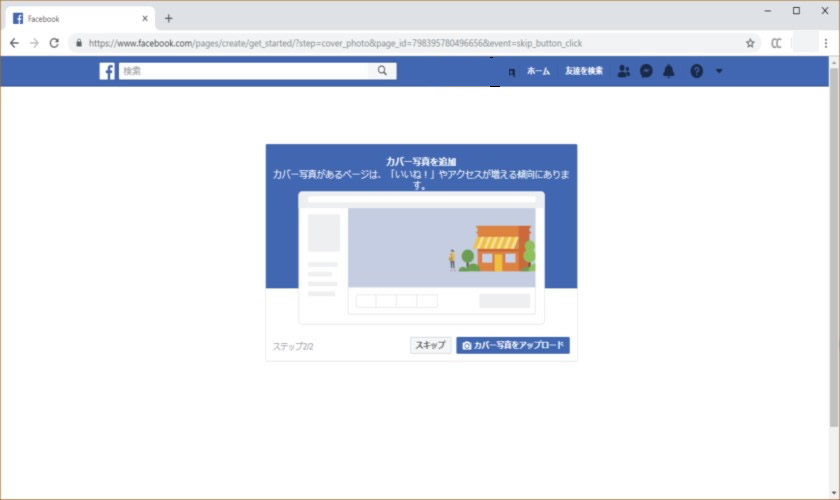This screenshot has height=500, width=840.
Task: Open the friend requests icon
Action: click(624, 71)
